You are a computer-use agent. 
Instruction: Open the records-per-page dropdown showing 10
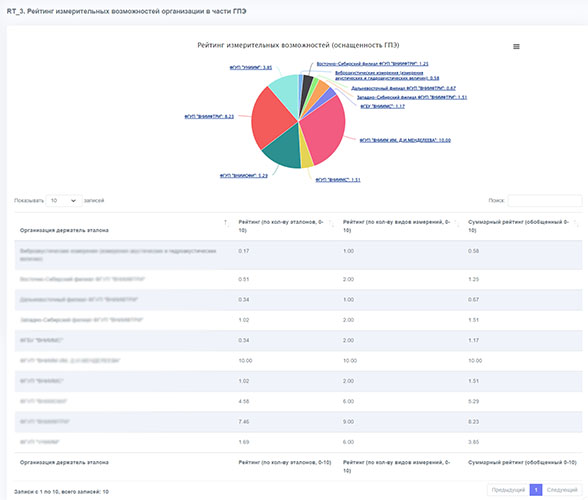[64, 201]
